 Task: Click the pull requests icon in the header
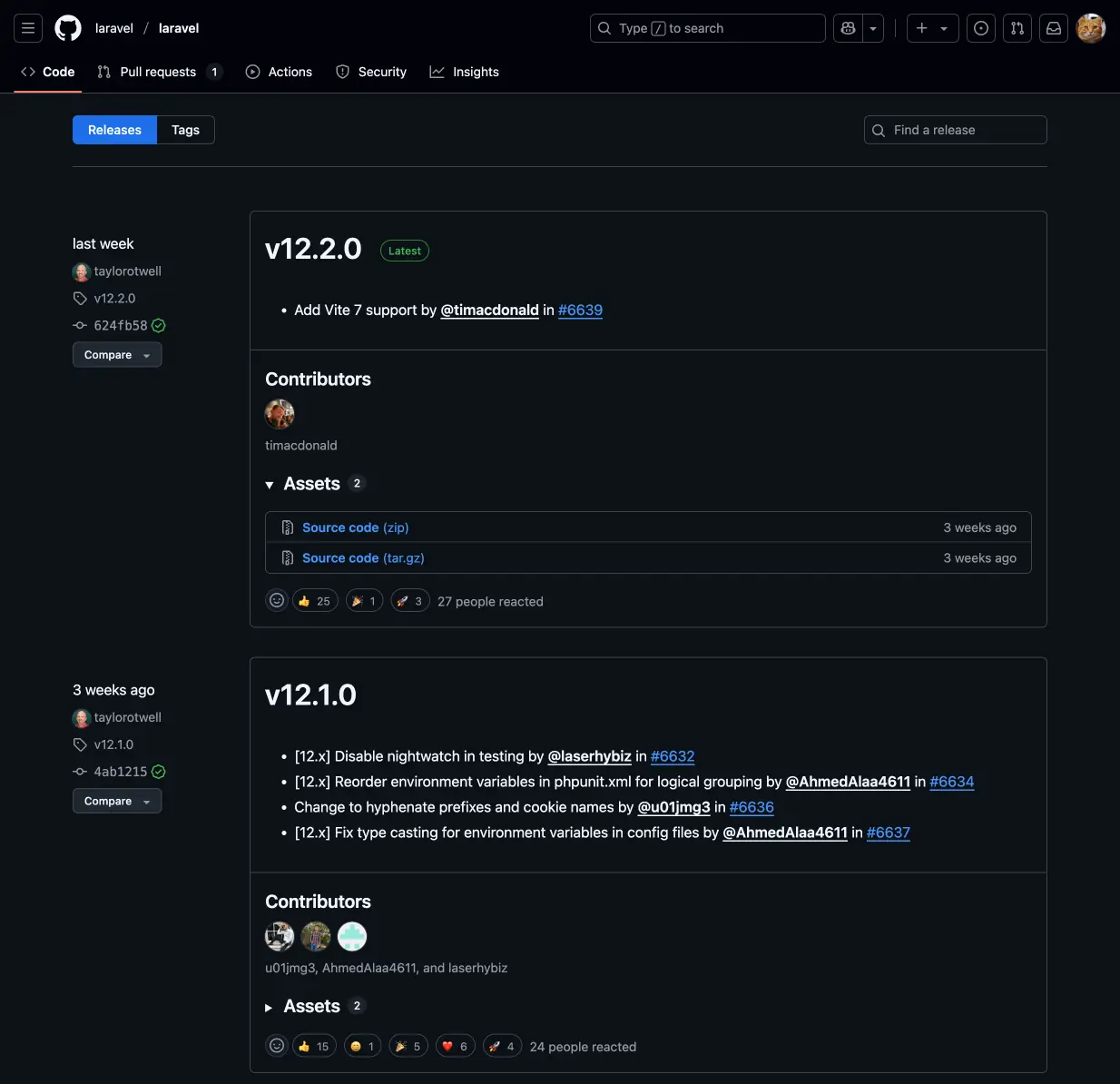(x=1017, y=28)
